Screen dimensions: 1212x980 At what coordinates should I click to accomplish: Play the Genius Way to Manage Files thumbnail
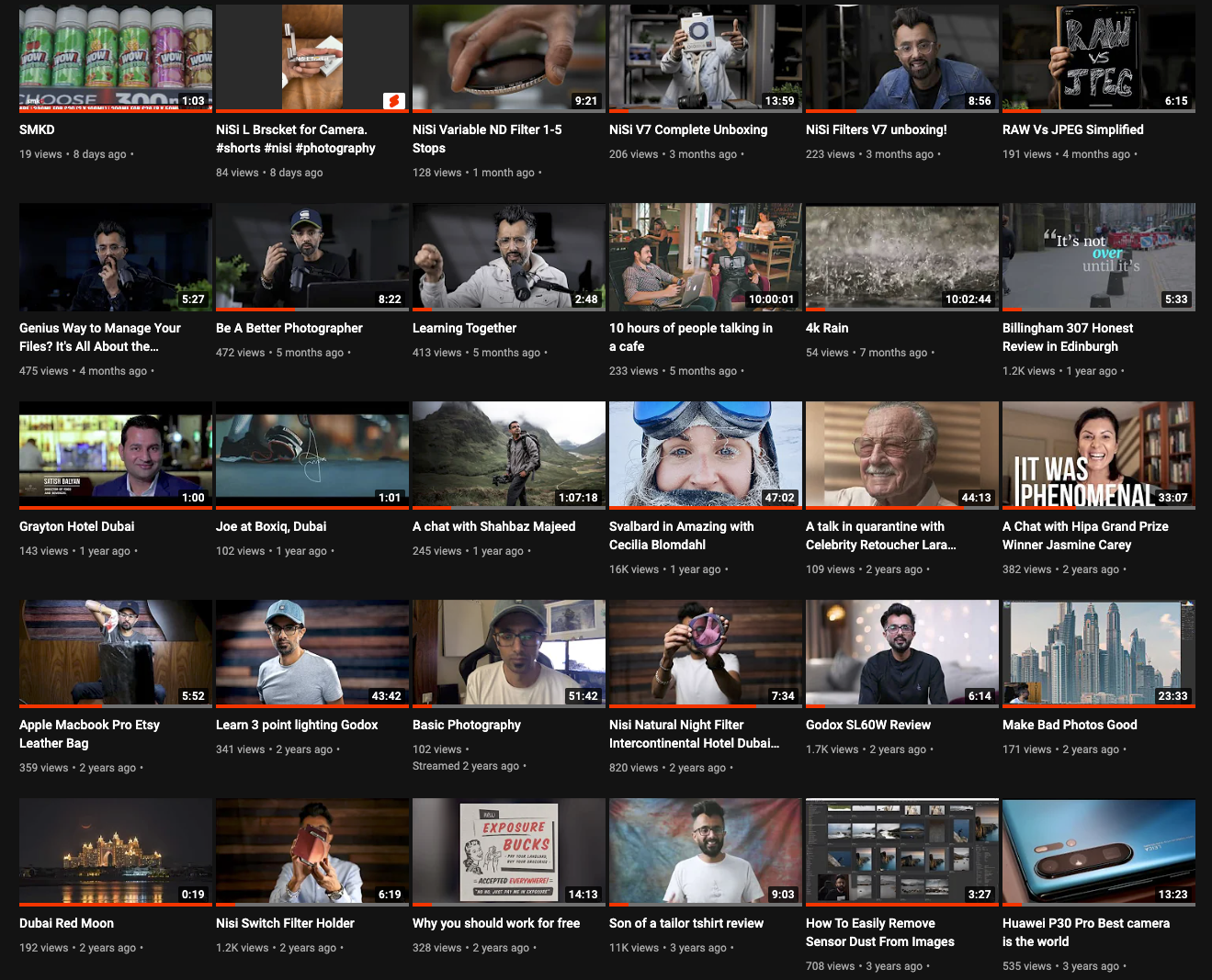tap(116, 257)
